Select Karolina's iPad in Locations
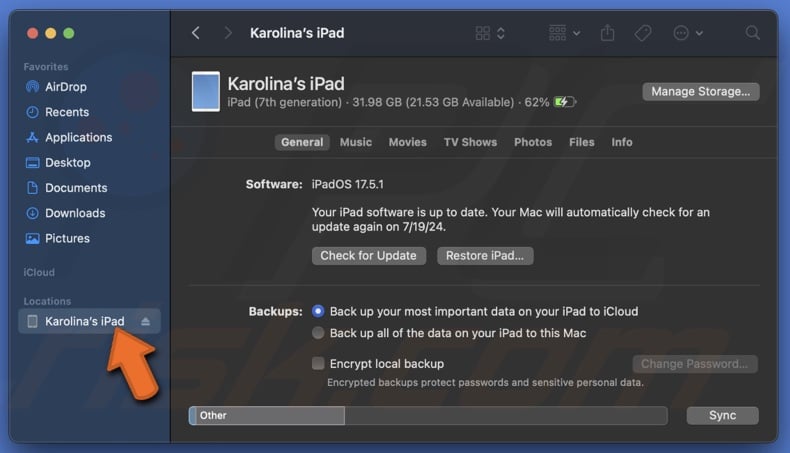Screen dimensions: 790x453 pyautogui.click(x=89, y=321)
